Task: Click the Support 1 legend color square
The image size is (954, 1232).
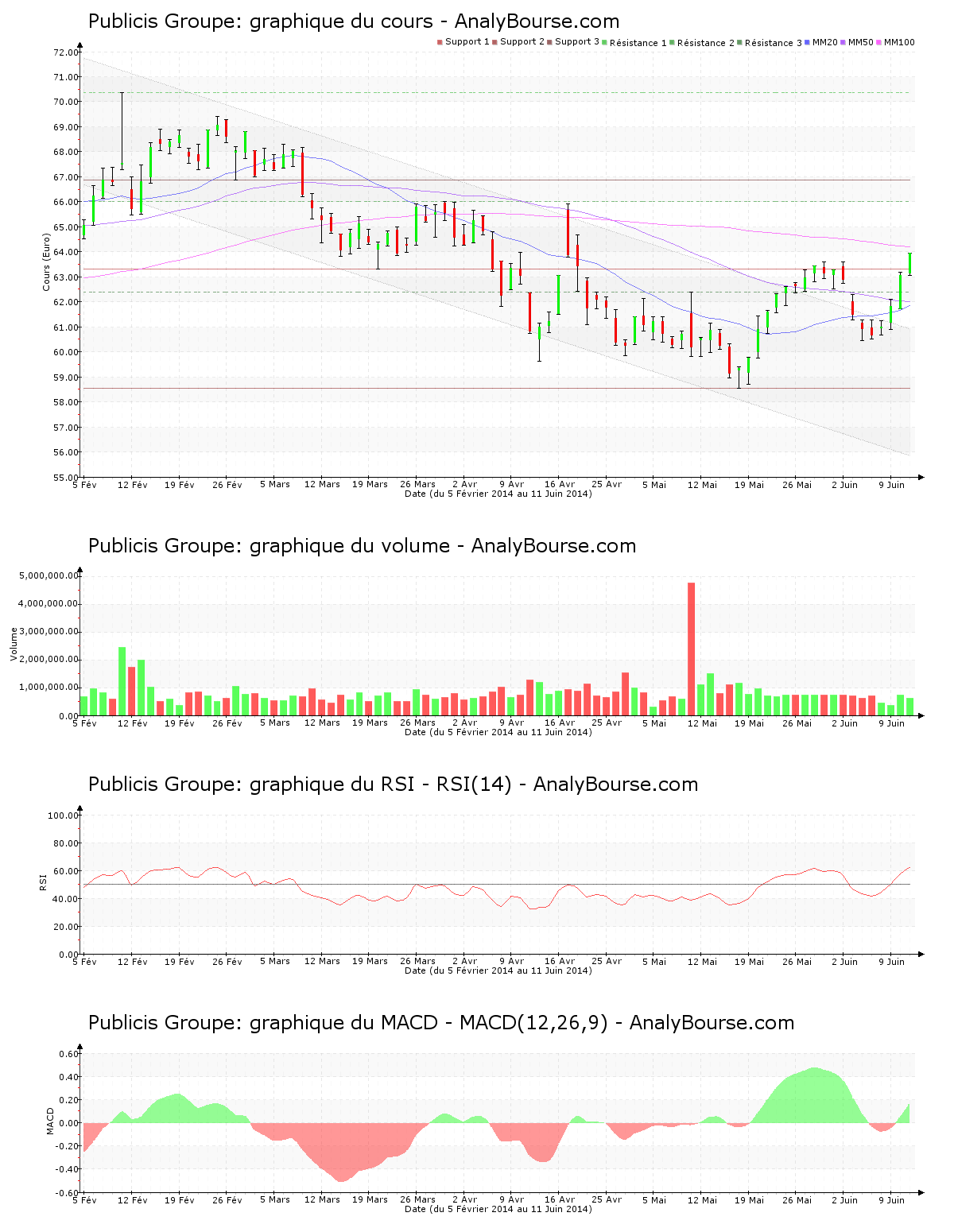Action: click(440, 42)
